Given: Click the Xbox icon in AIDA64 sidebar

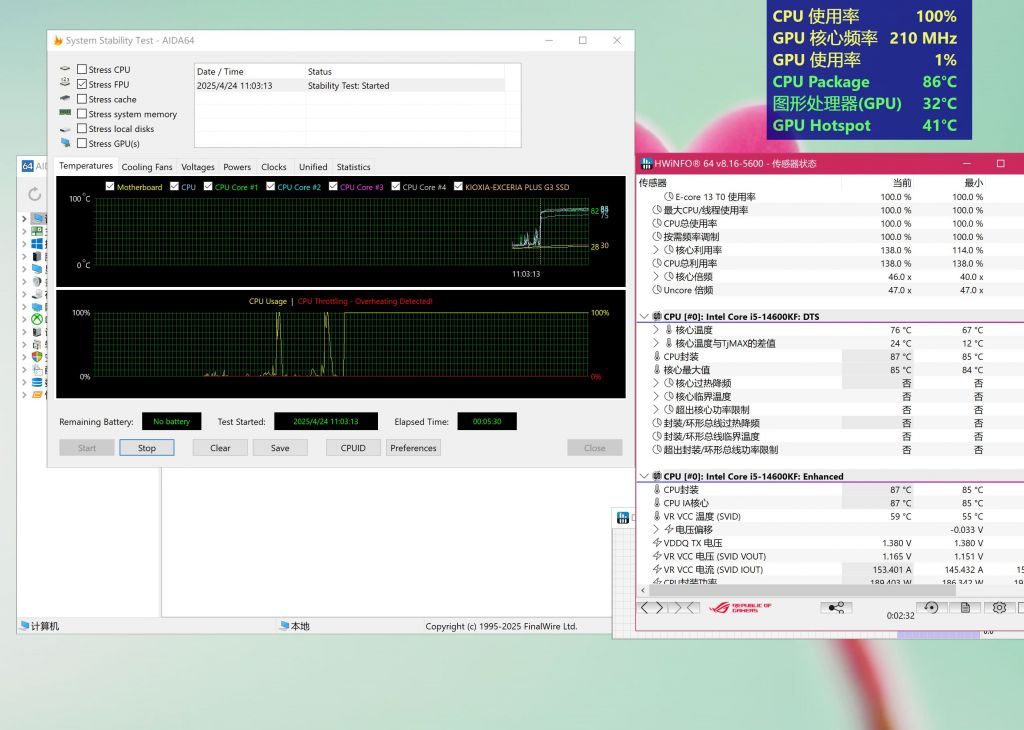Looking at the screenshot, I should [37, 319].
